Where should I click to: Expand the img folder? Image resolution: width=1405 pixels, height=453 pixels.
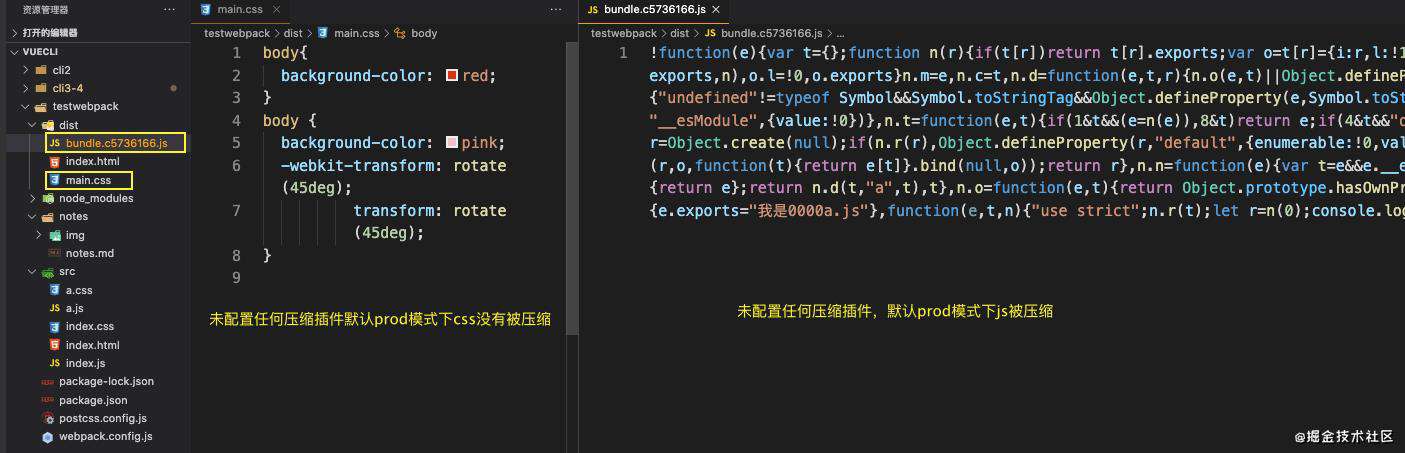(x=41, y=235)
